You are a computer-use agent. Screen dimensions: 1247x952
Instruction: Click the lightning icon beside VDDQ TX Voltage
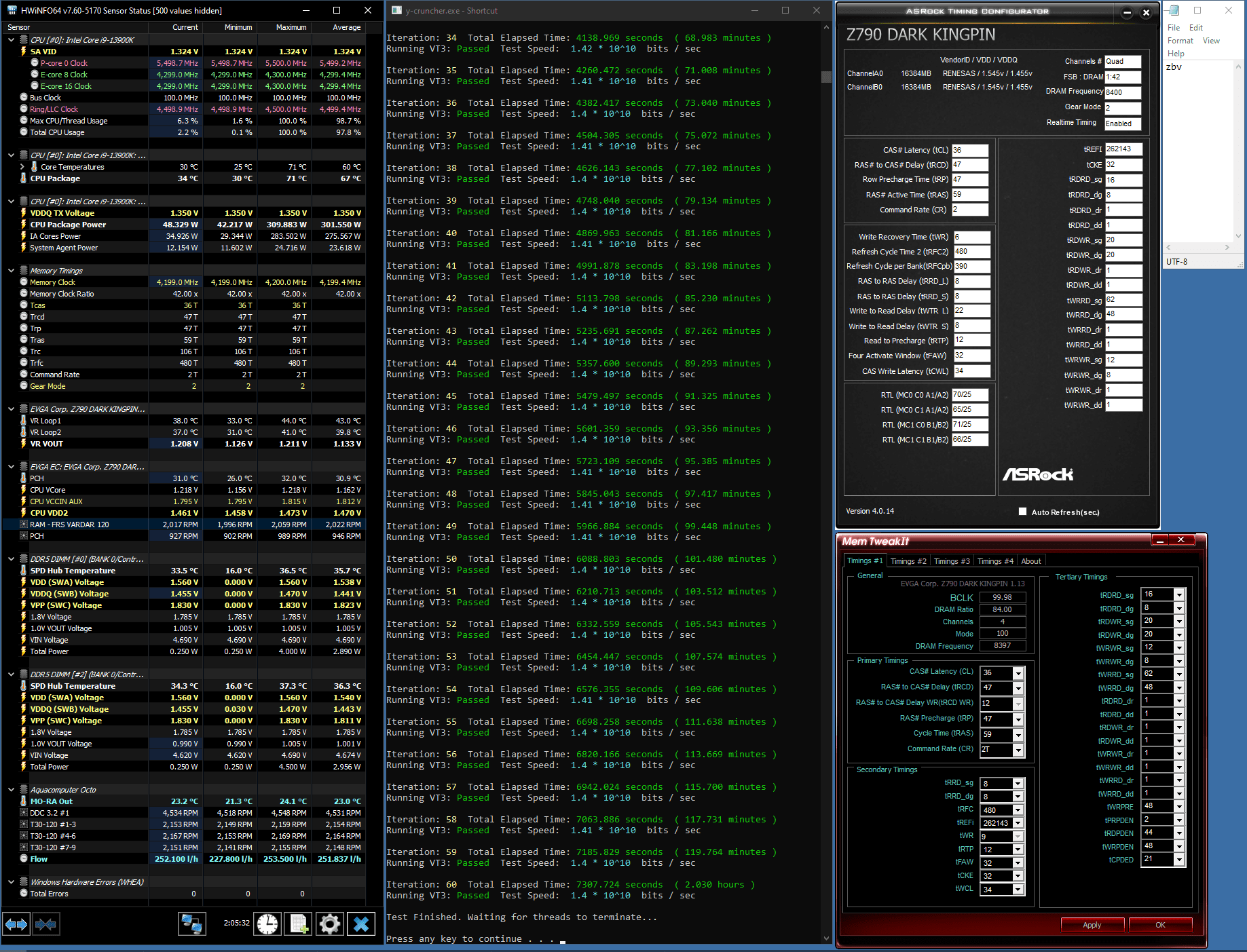[24, 213]
